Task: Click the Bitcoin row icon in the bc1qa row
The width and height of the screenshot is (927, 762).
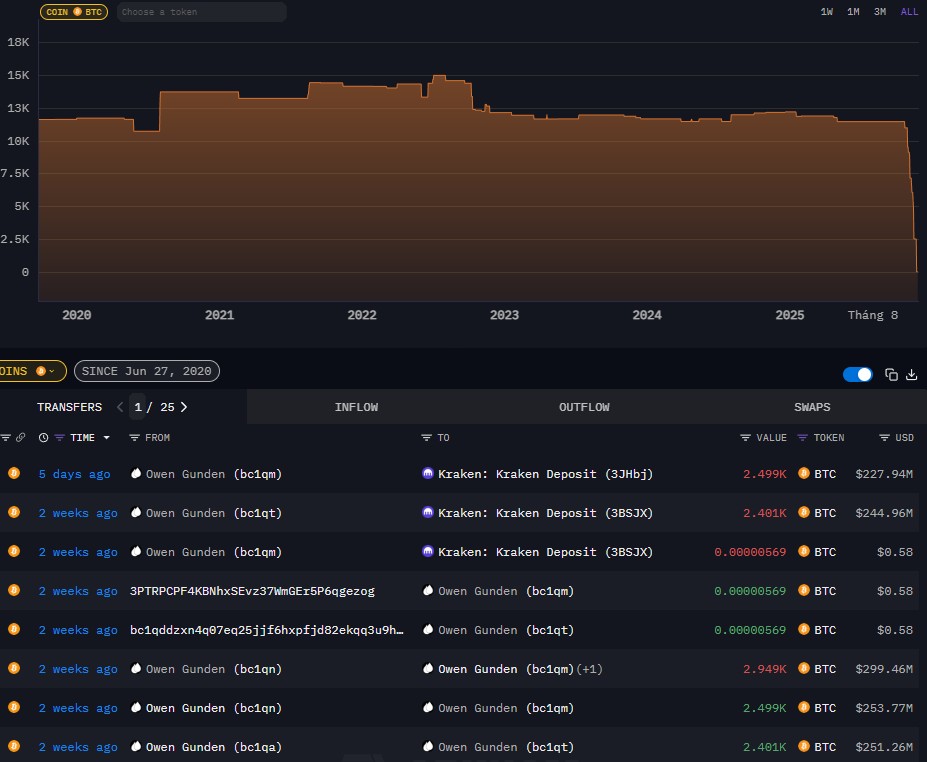Action: [14, 746]
